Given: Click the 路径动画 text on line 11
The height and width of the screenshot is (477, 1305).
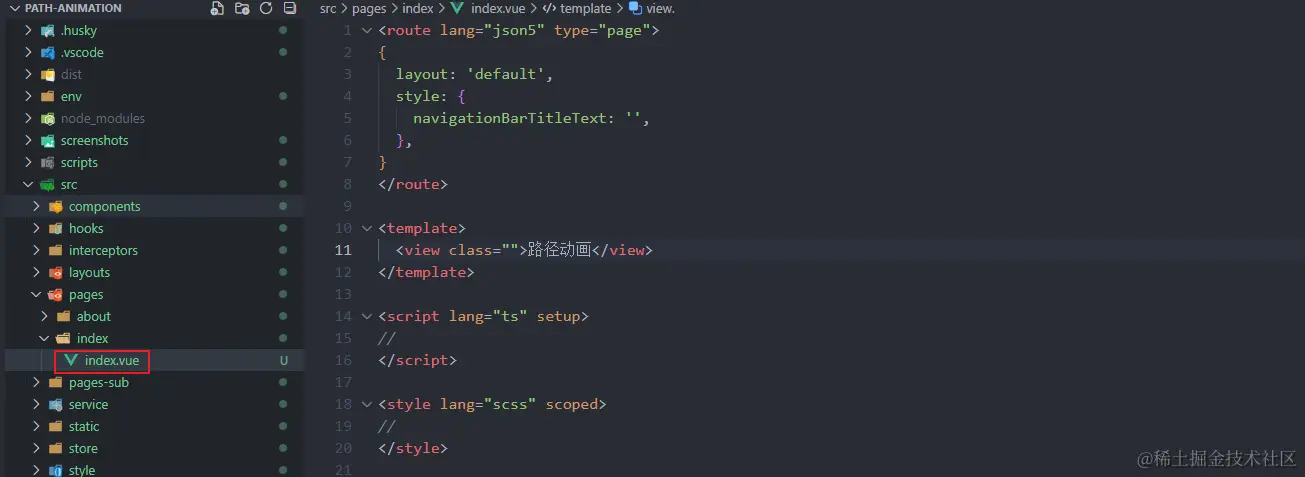Looking at the screenshot, I should pyautogui.click(x=559, y=250).
